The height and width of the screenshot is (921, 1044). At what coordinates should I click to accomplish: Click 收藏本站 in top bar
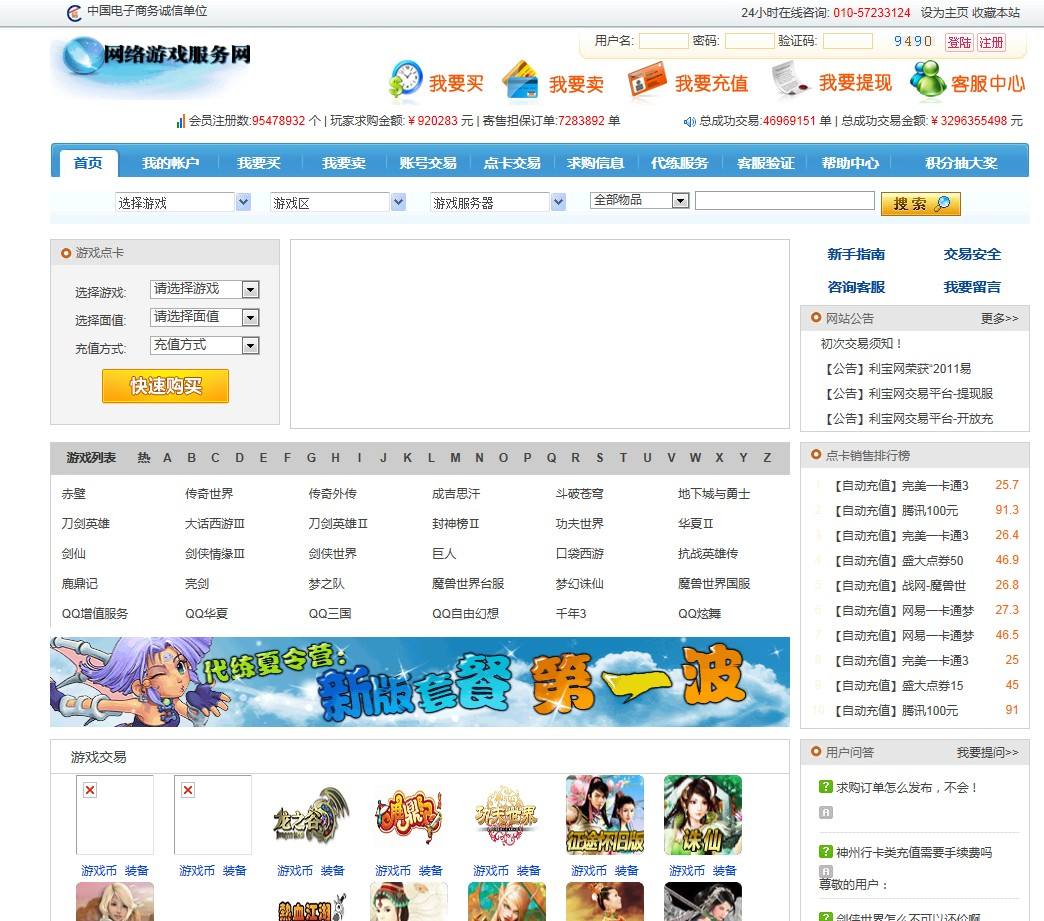pos(995,12)
